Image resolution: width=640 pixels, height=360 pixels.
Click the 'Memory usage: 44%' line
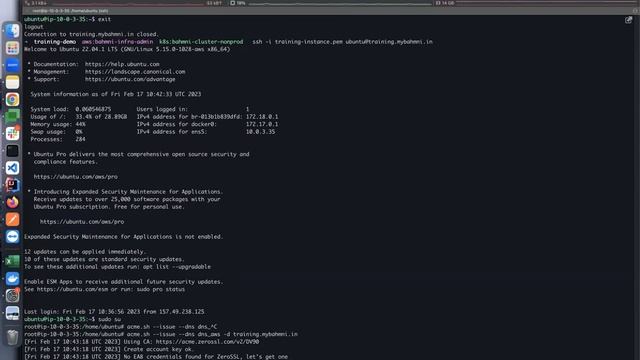(58, 124)
